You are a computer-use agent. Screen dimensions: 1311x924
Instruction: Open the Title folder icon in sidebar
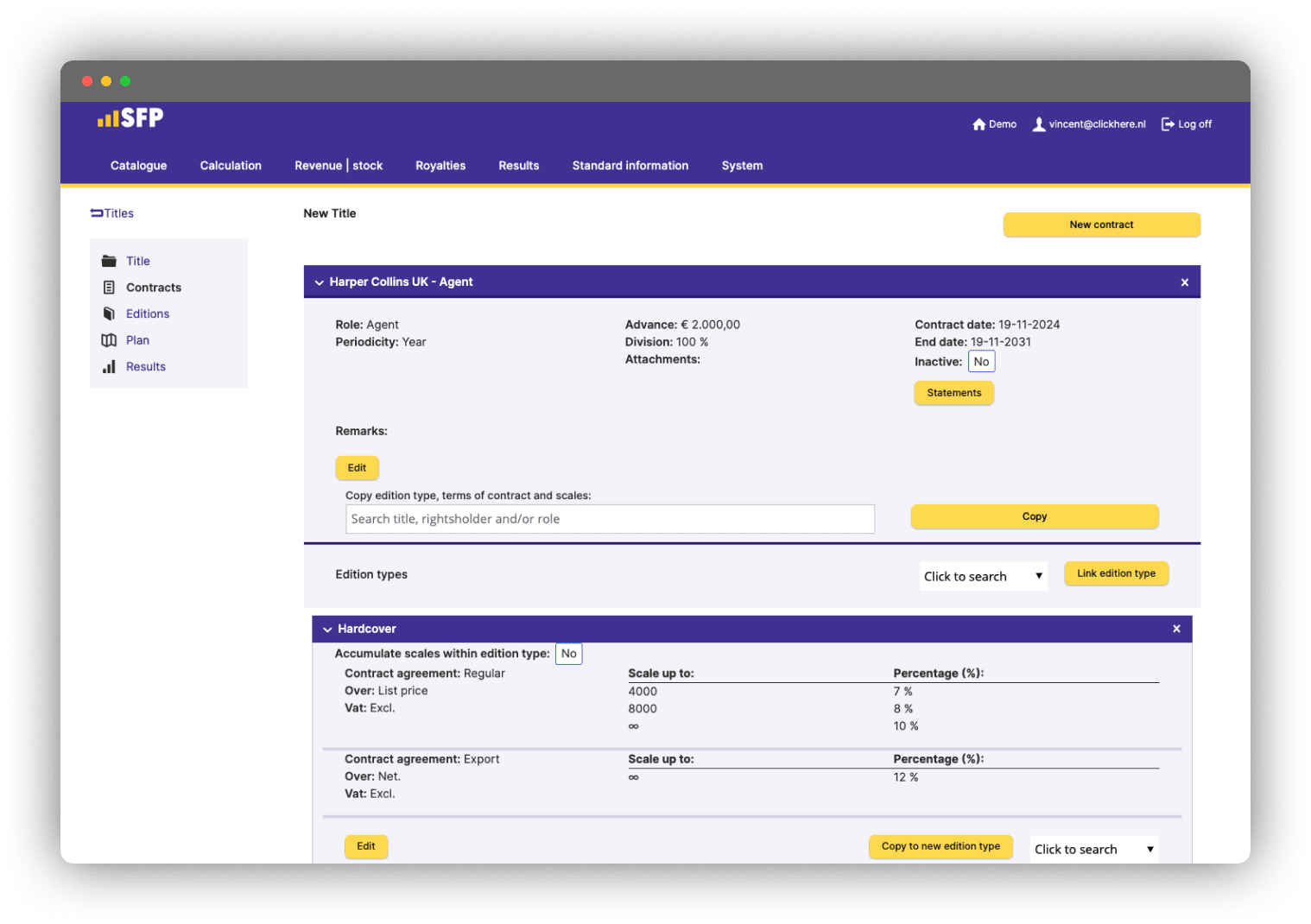[x=109, y=261]
